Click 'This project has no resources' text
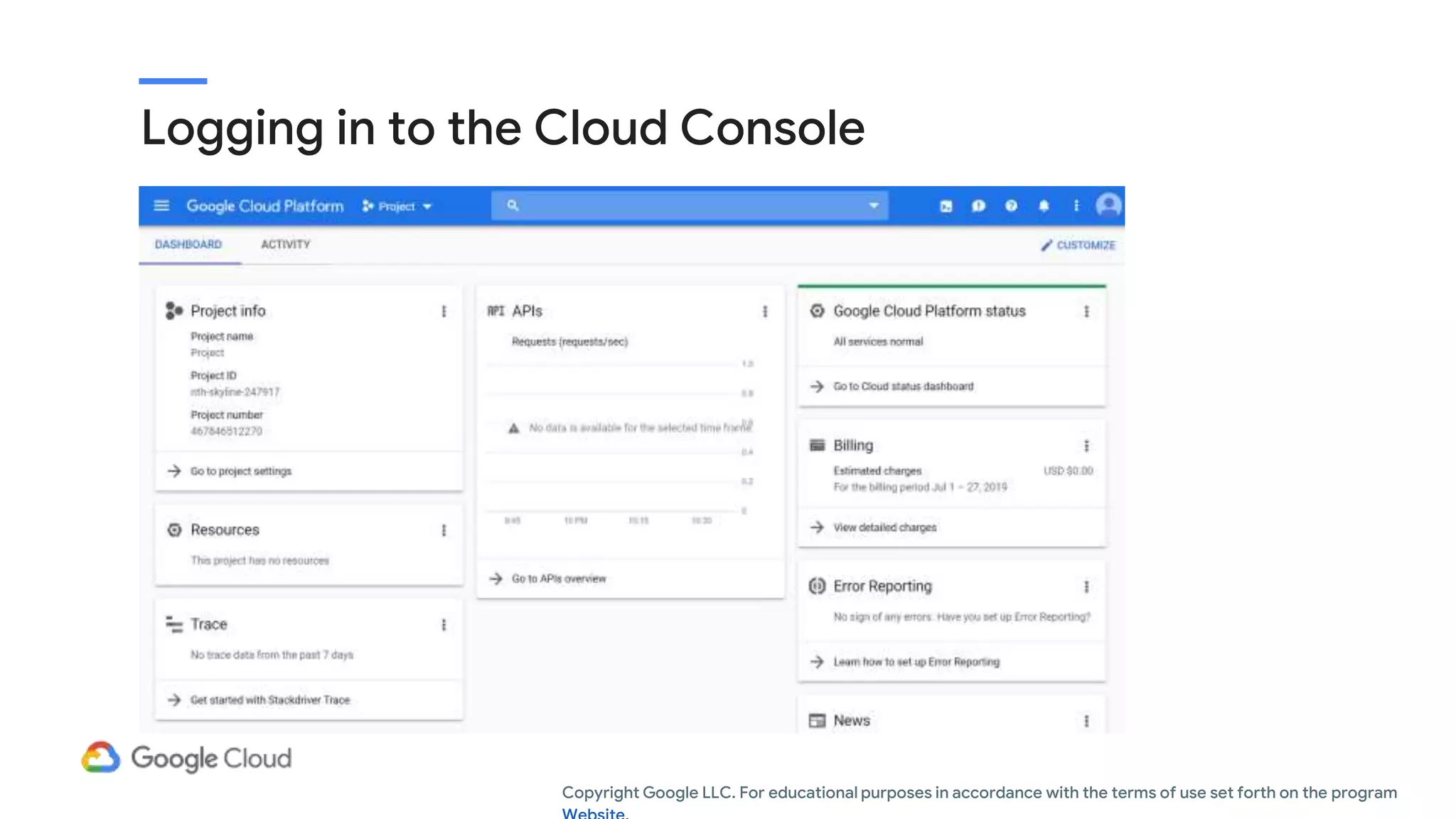Screen dimensions: 1456x819 tap(259, 561)
